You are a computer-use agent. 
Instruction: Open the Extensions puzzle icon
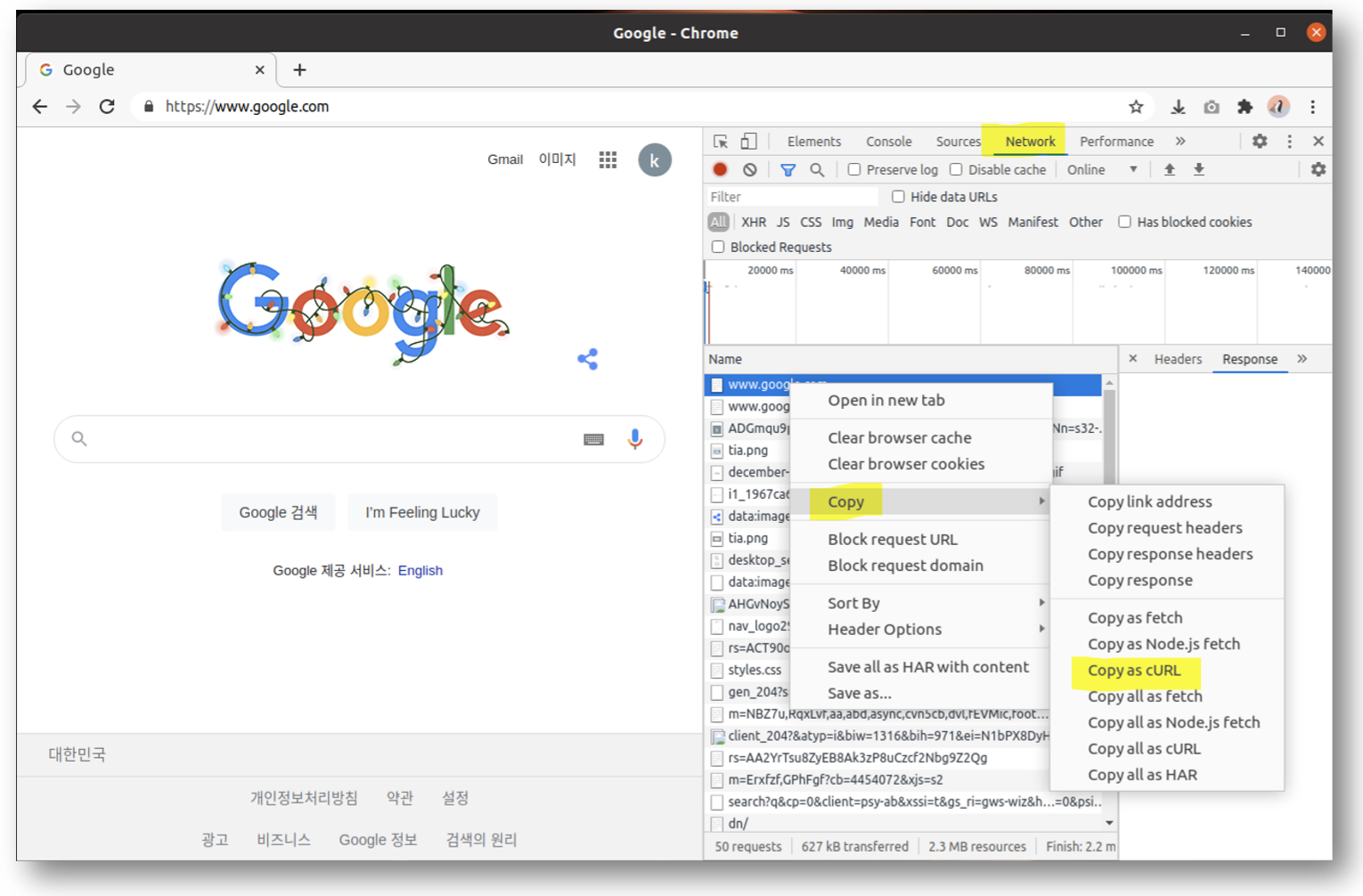1245,107
